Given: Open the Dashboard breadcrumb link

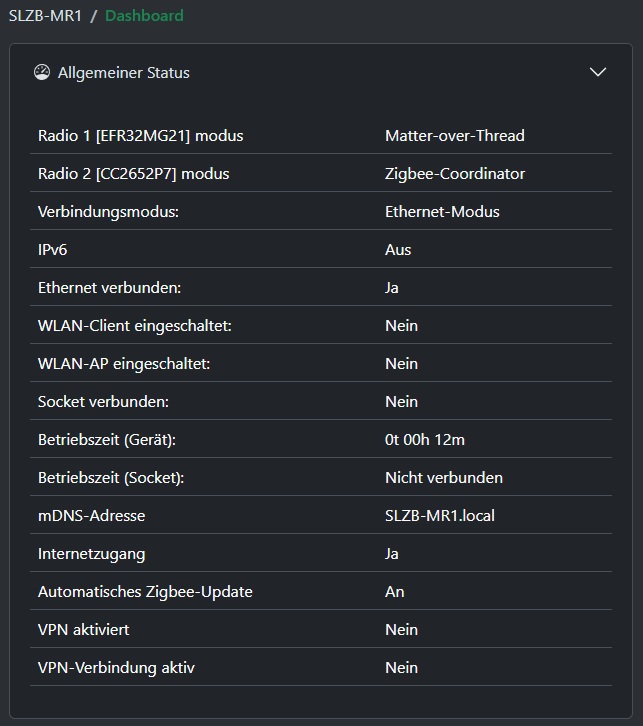Looking at the screenshot, I should 144,16.
